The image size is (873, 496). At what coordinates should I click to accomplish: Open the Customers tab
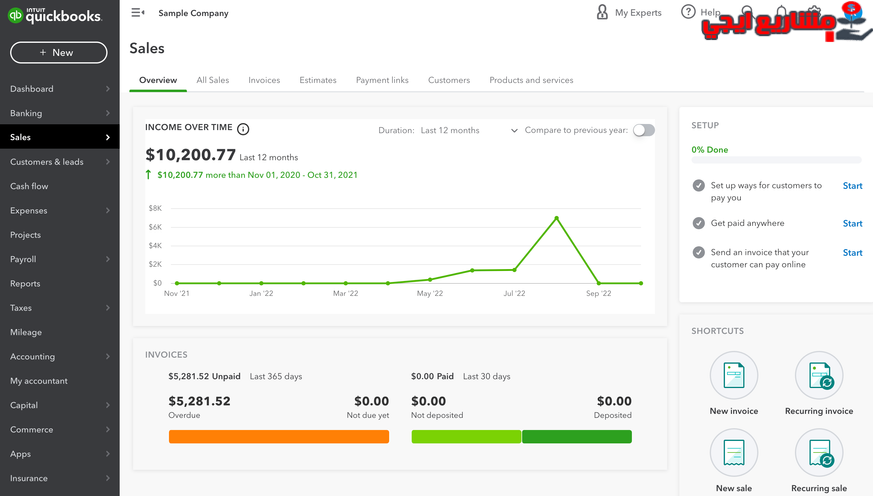click(x=449, y=80)
